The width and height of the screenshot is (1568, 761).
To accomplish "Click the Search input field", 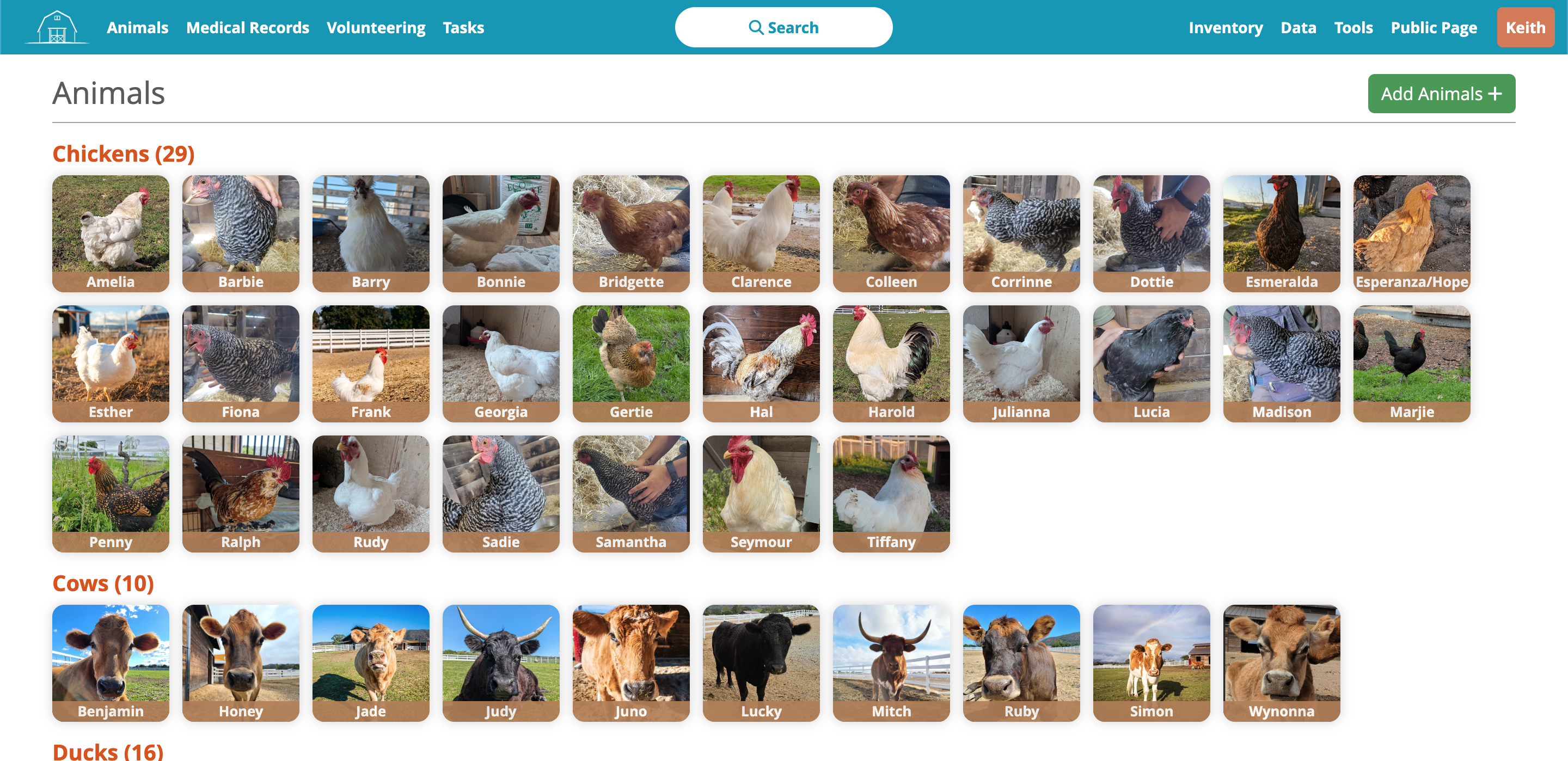I will 783,27.
